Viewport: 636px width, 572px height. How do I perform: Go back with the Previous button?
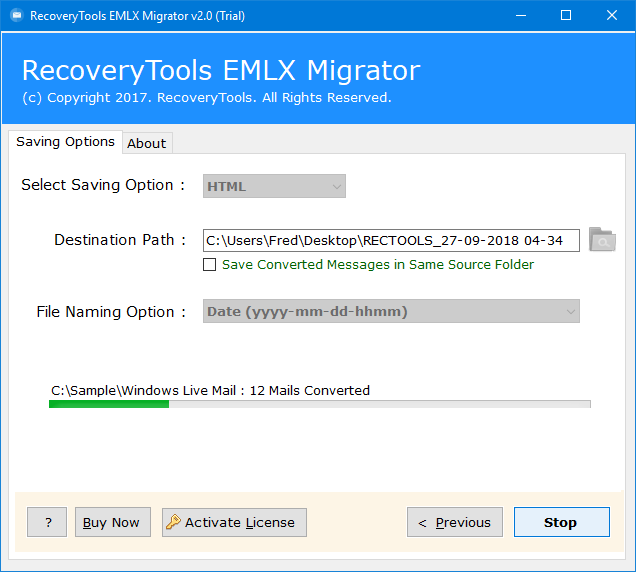pyautogui.click(x=455, y=522)
